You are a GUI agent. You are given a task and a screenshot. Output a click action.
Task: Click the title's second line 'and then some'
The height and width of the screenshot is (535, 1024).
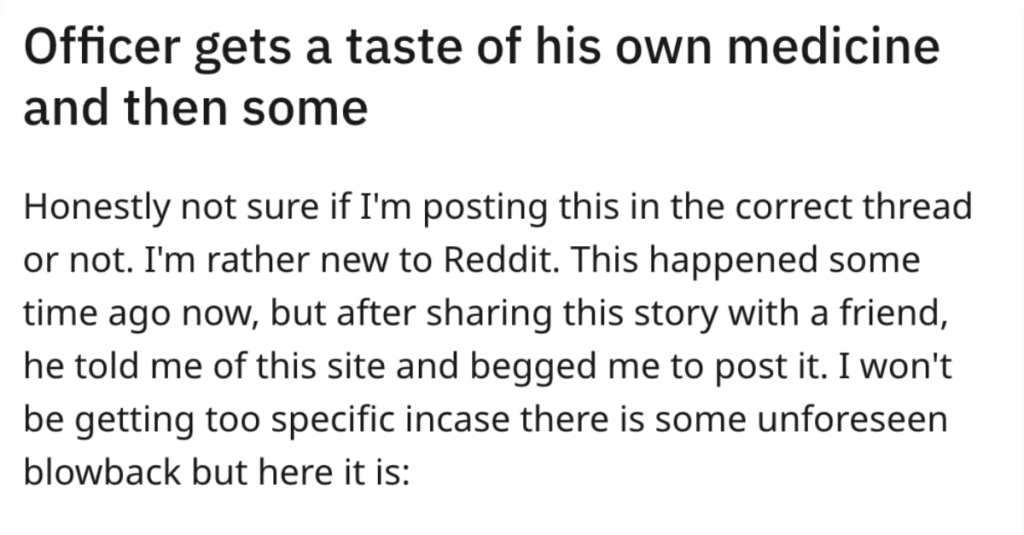point(196,107)
